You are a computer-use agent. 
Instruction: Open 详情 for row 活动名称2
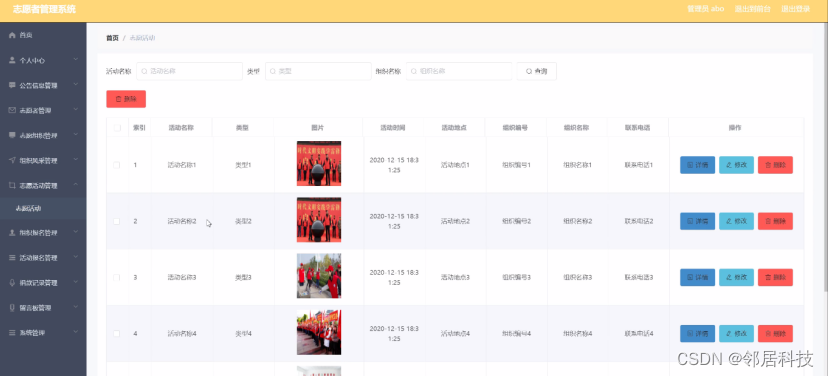click(697, 221)
